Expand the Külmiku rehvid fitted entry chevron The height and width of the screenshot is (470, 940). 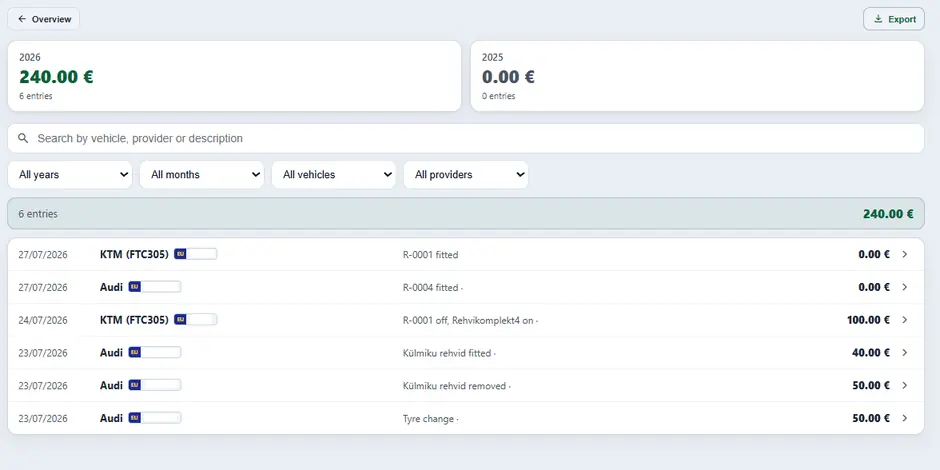[905, 352]
